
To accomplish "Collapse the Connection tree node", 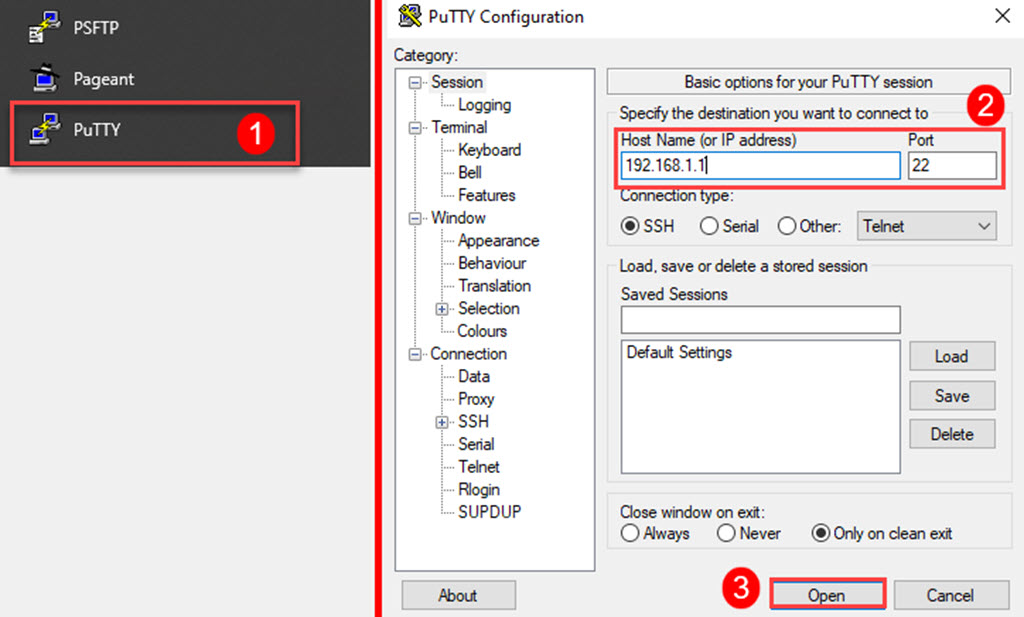I will (415, 354).
